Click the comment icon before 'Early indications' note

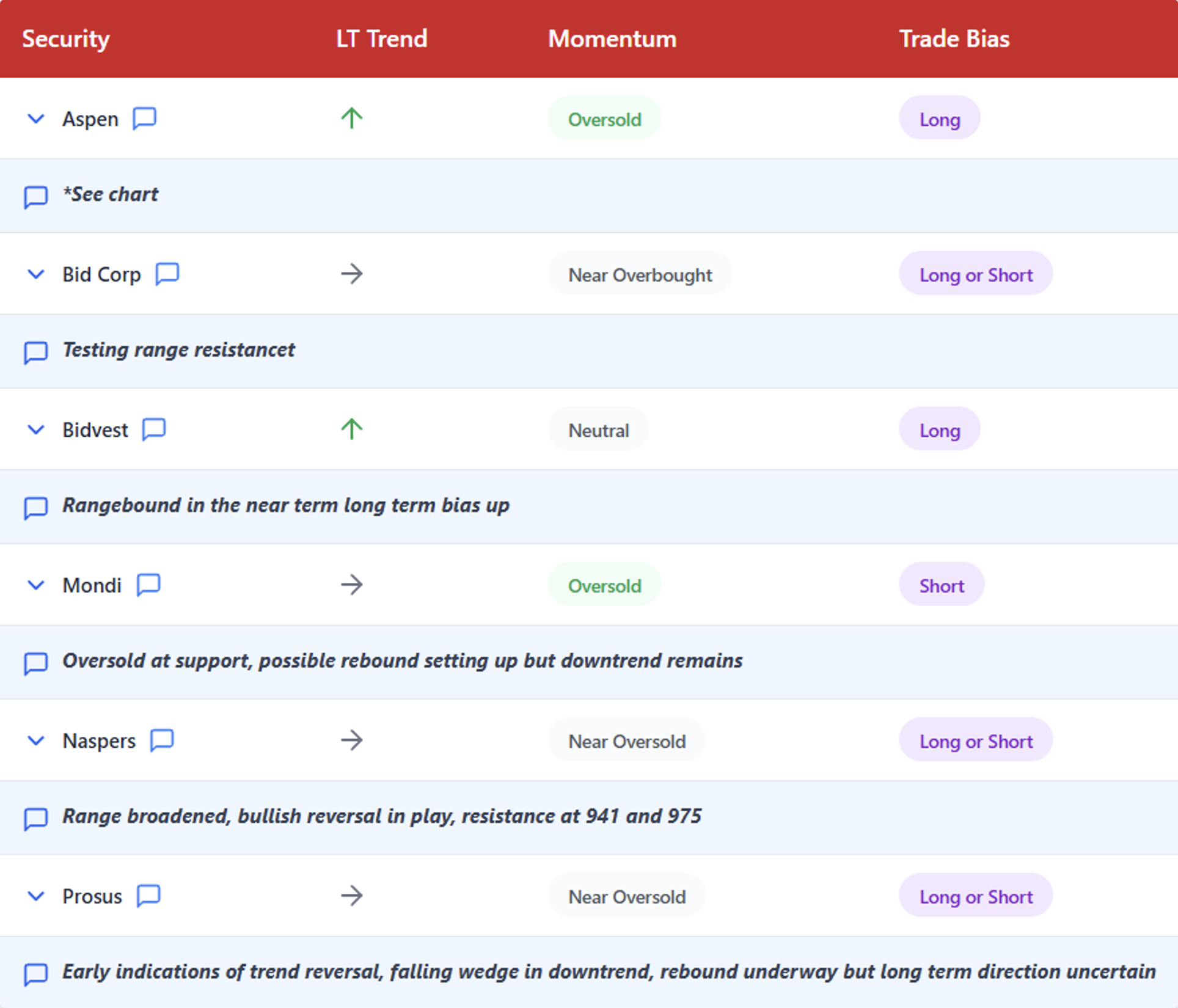(x=35, y=974)
